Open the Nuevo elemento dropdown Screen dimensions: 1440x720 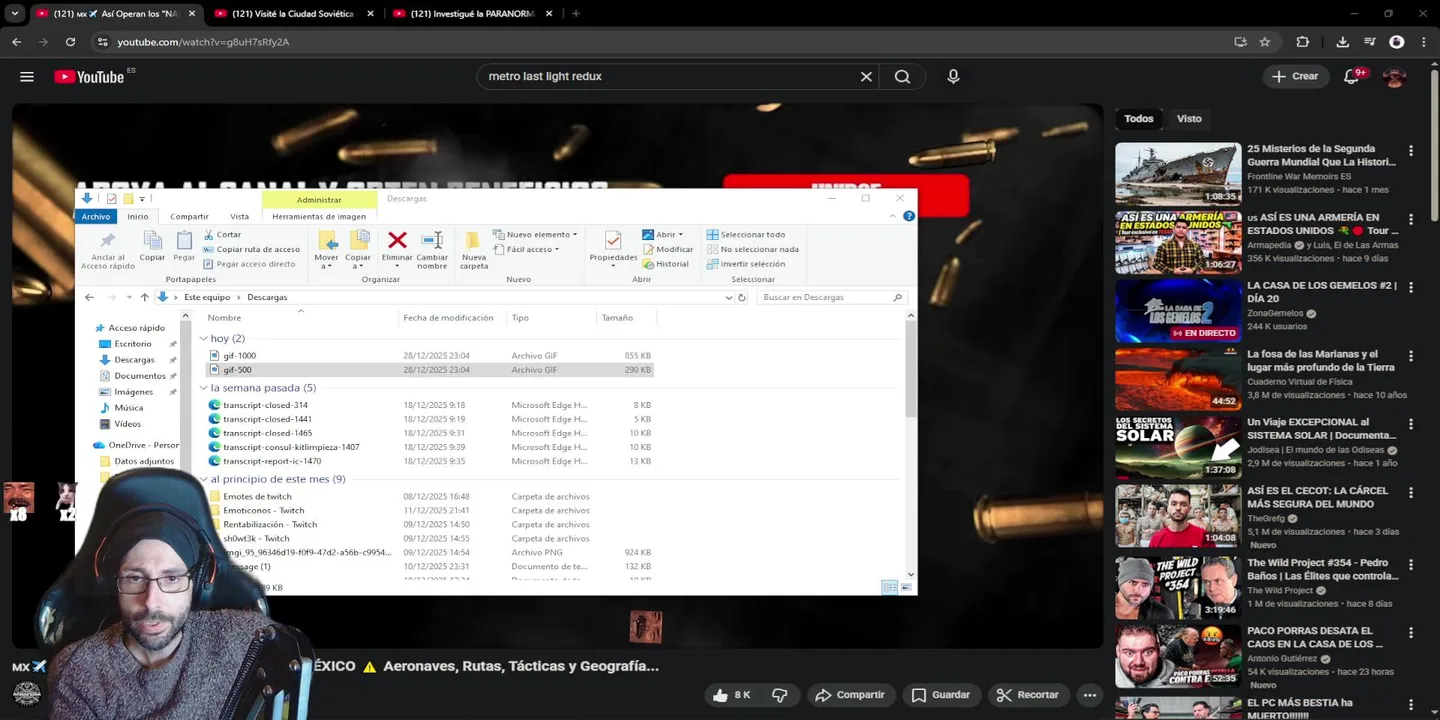pyautogui.click(x=535, y=235)
